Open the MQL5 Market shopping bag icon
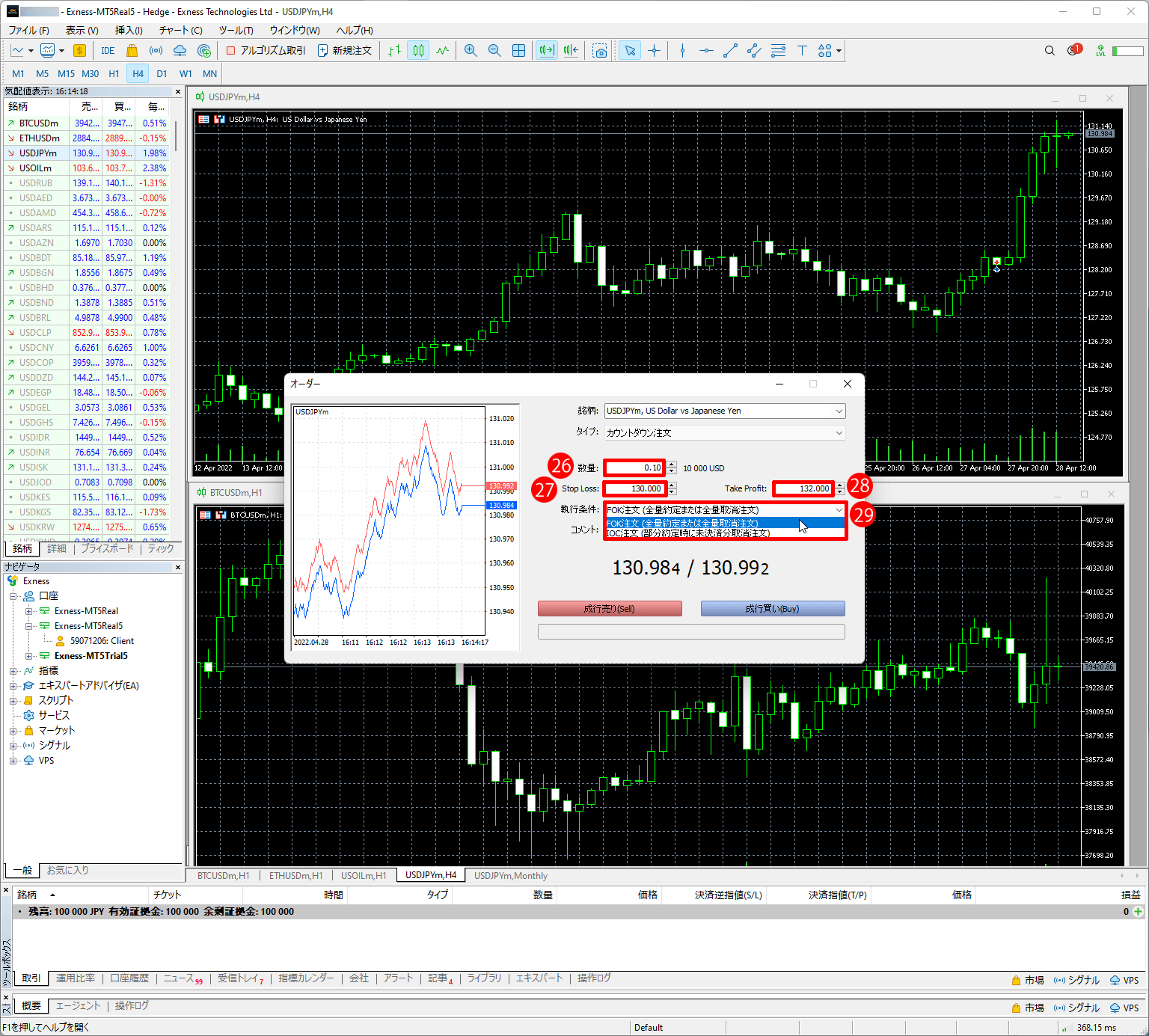The width and height of the screenshot is (1149, 1036). tap(132, 50)
